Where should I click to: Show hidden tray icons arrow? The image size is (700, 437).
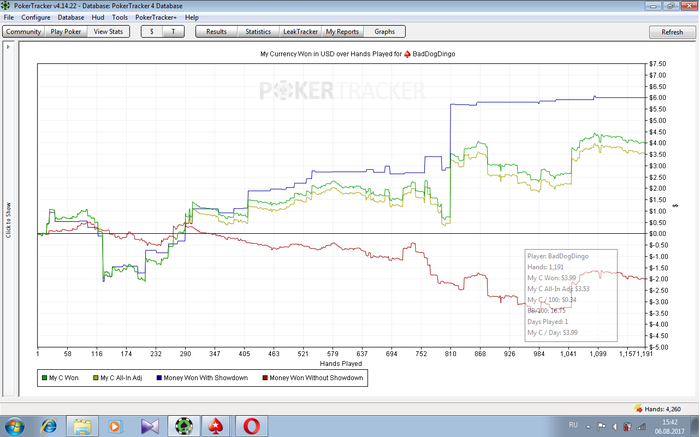point(588,427)
